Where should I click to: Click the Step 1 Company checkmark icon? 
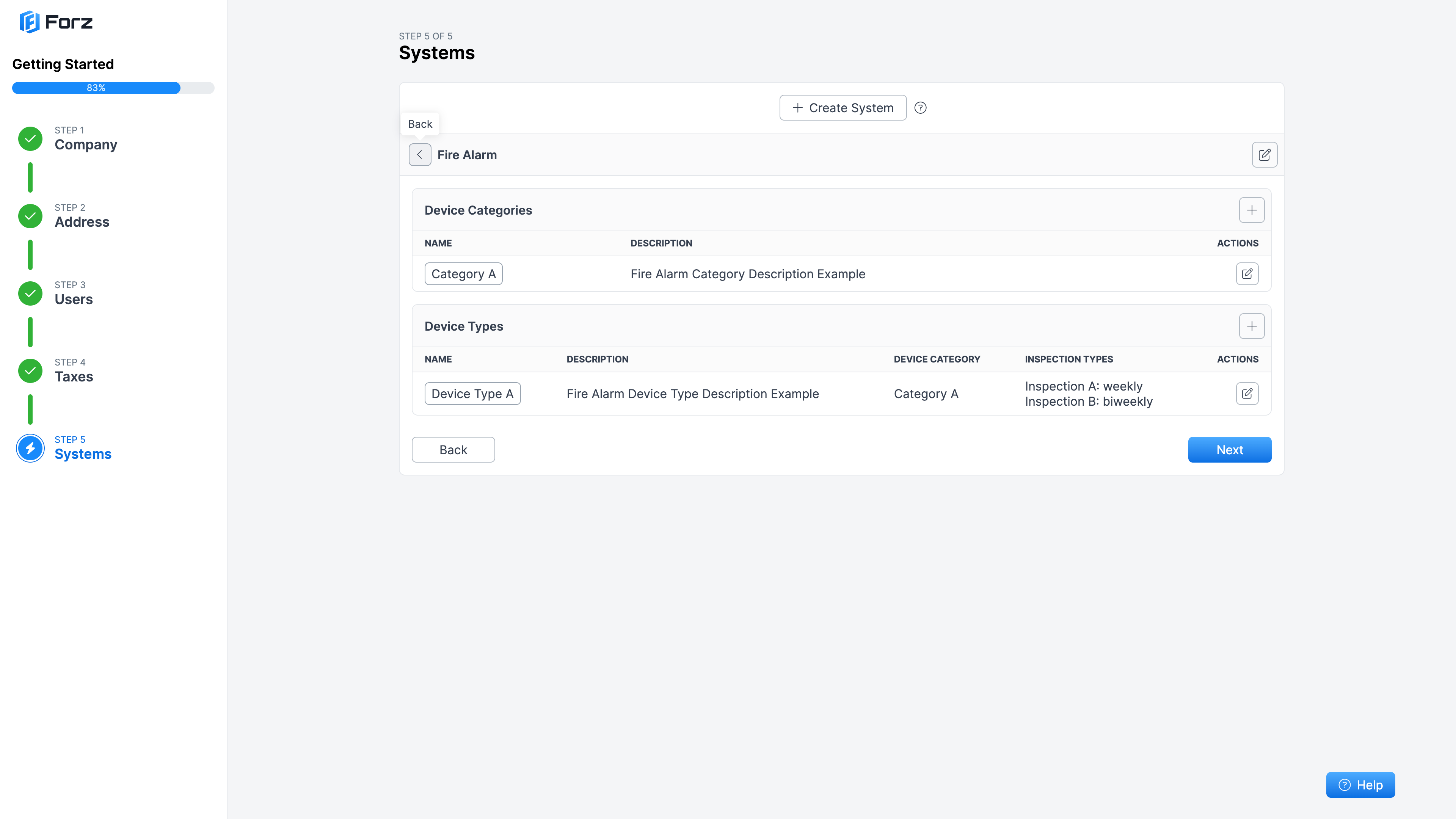click(30, 138)
